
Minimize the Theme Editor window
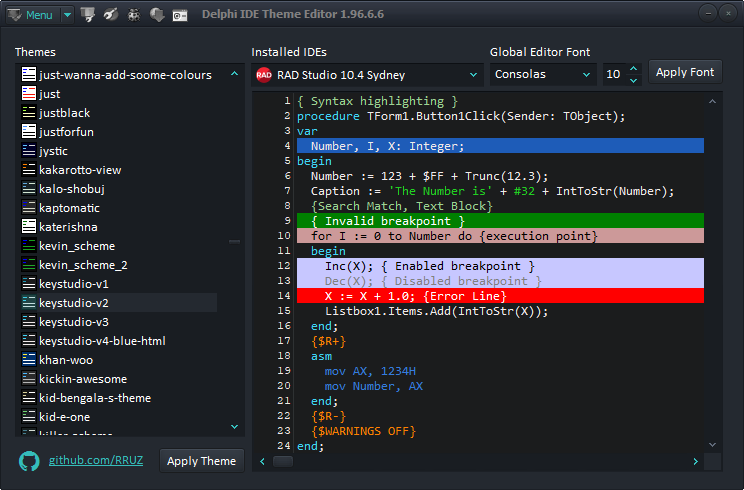tap(708, 14)
